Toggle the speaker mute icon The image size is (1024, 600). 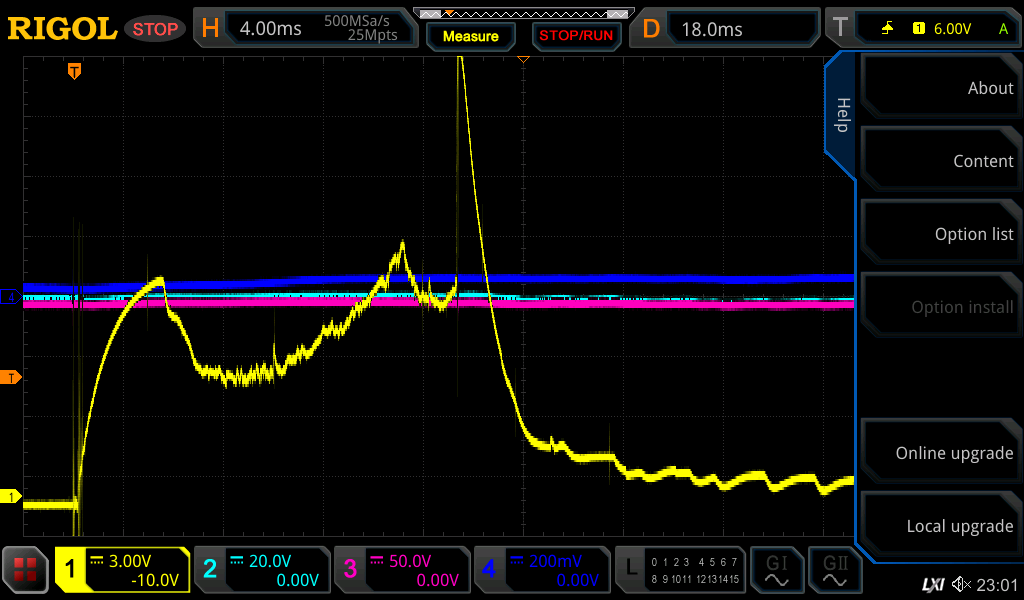[961, 584]
